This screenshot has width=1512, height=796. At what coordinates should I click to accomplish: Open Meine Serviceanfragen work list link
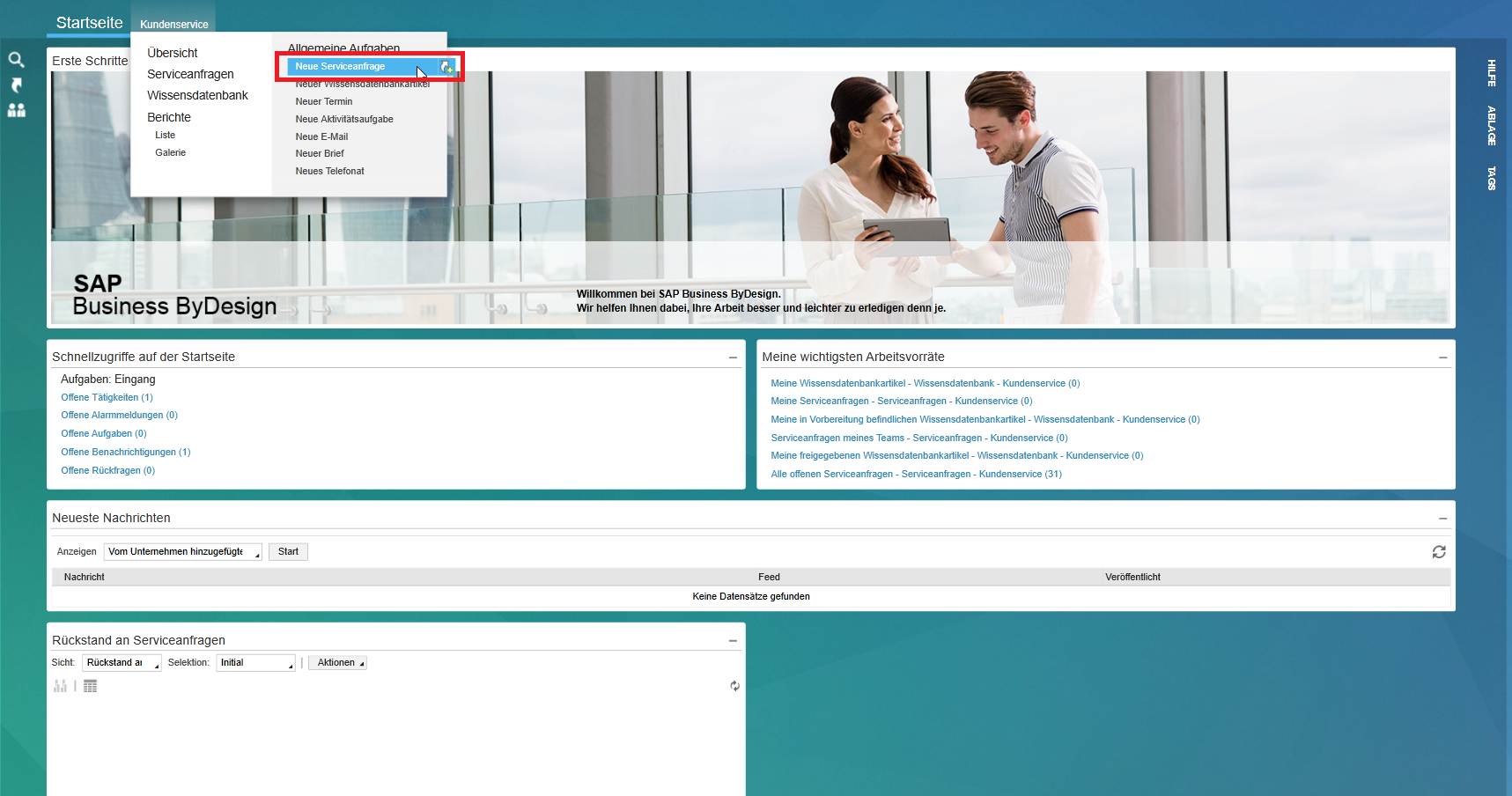click(901, 401)
